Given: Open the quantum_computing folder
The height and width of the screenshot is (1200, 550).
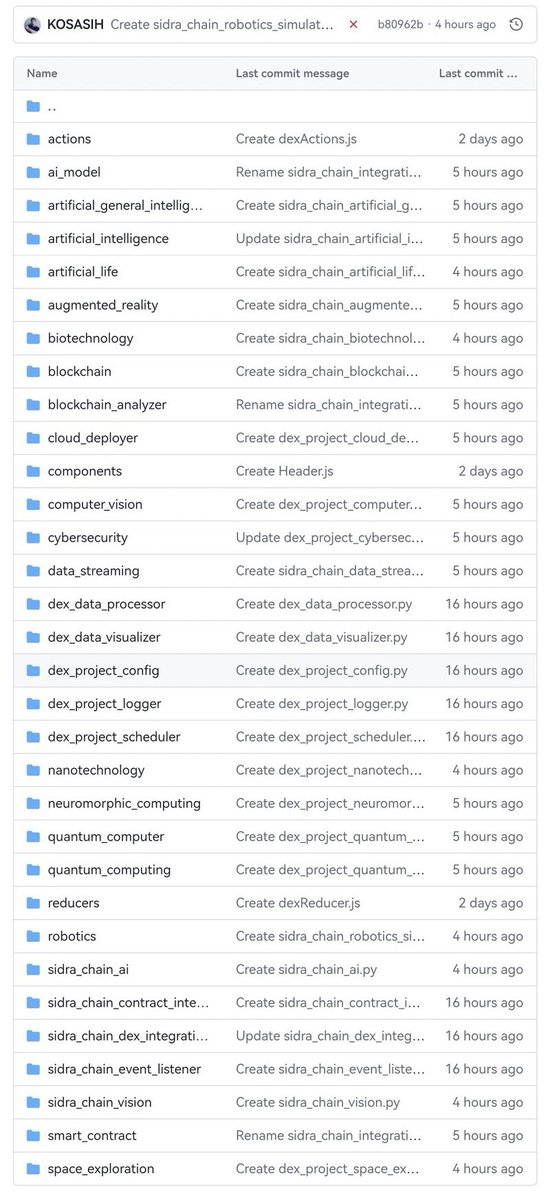Looking at the screenshot, I should (x=109, y=870).
